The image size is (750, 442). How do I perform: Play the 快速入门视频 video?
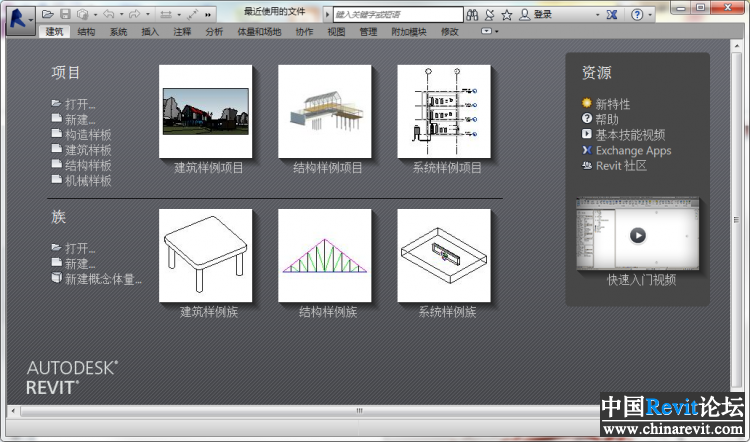(638, 235)
